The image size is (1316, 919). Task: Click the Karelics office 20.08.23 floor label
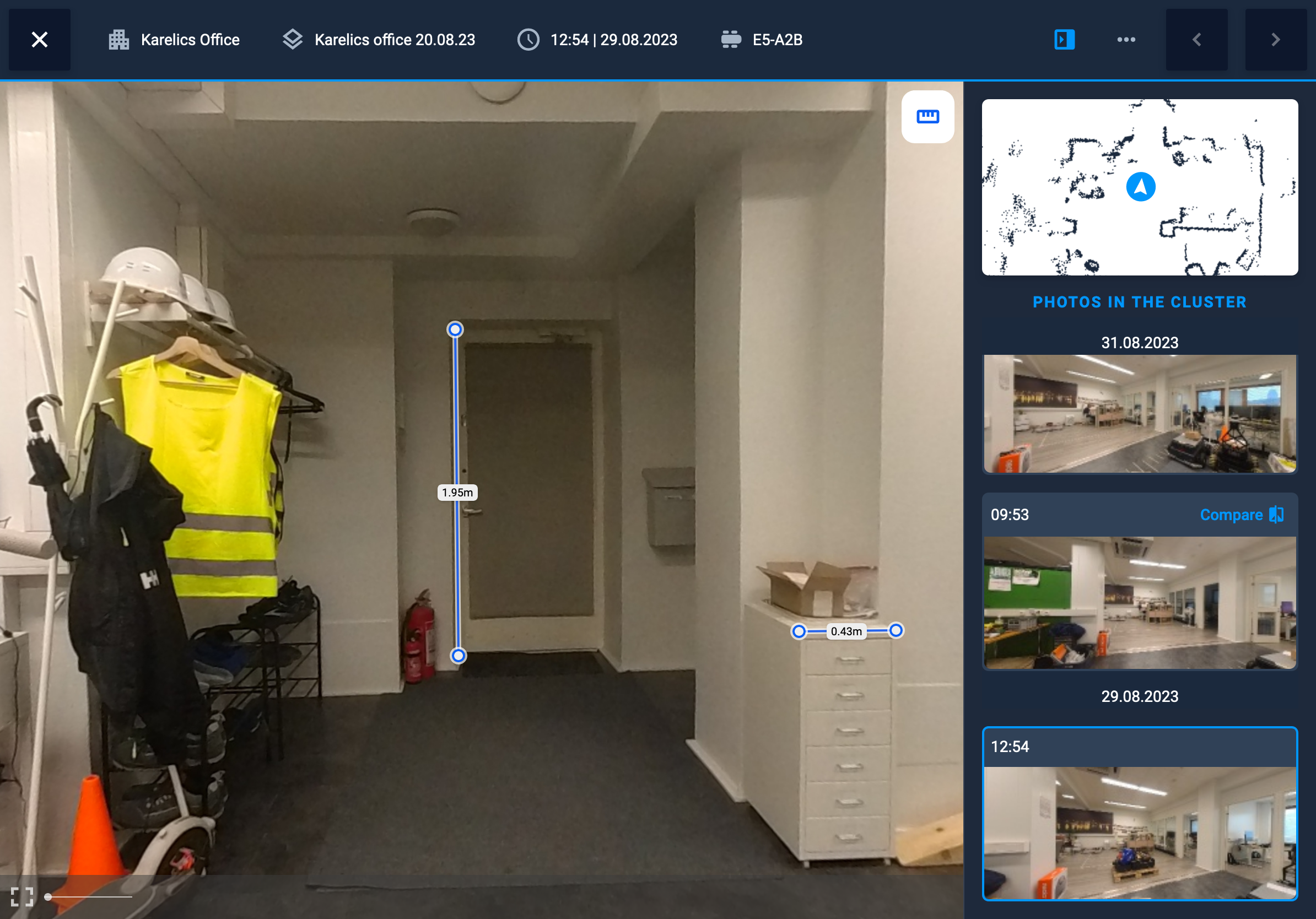[x=395, y=40]
